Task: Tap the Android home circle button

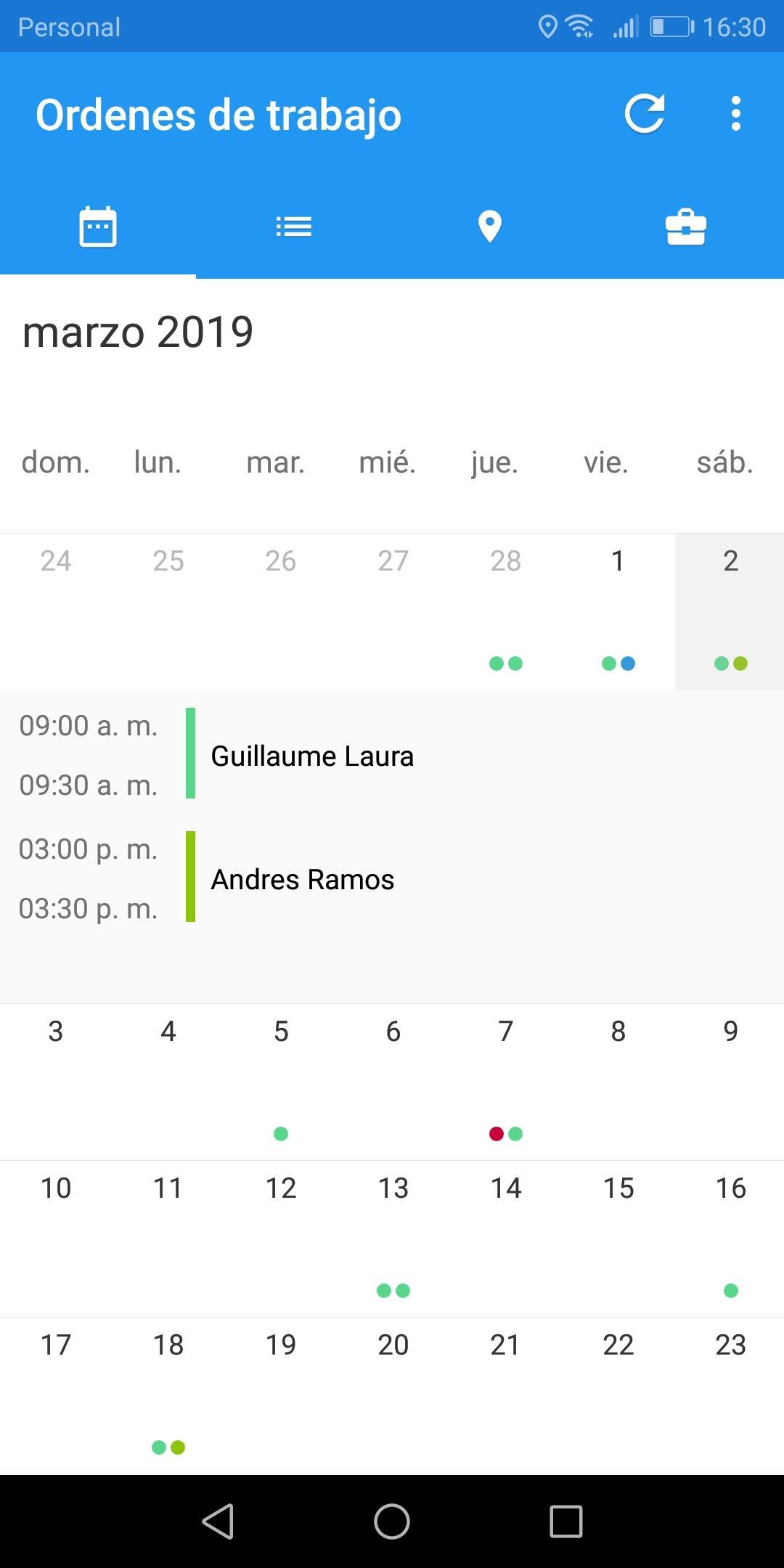Action: [392, 1521]
